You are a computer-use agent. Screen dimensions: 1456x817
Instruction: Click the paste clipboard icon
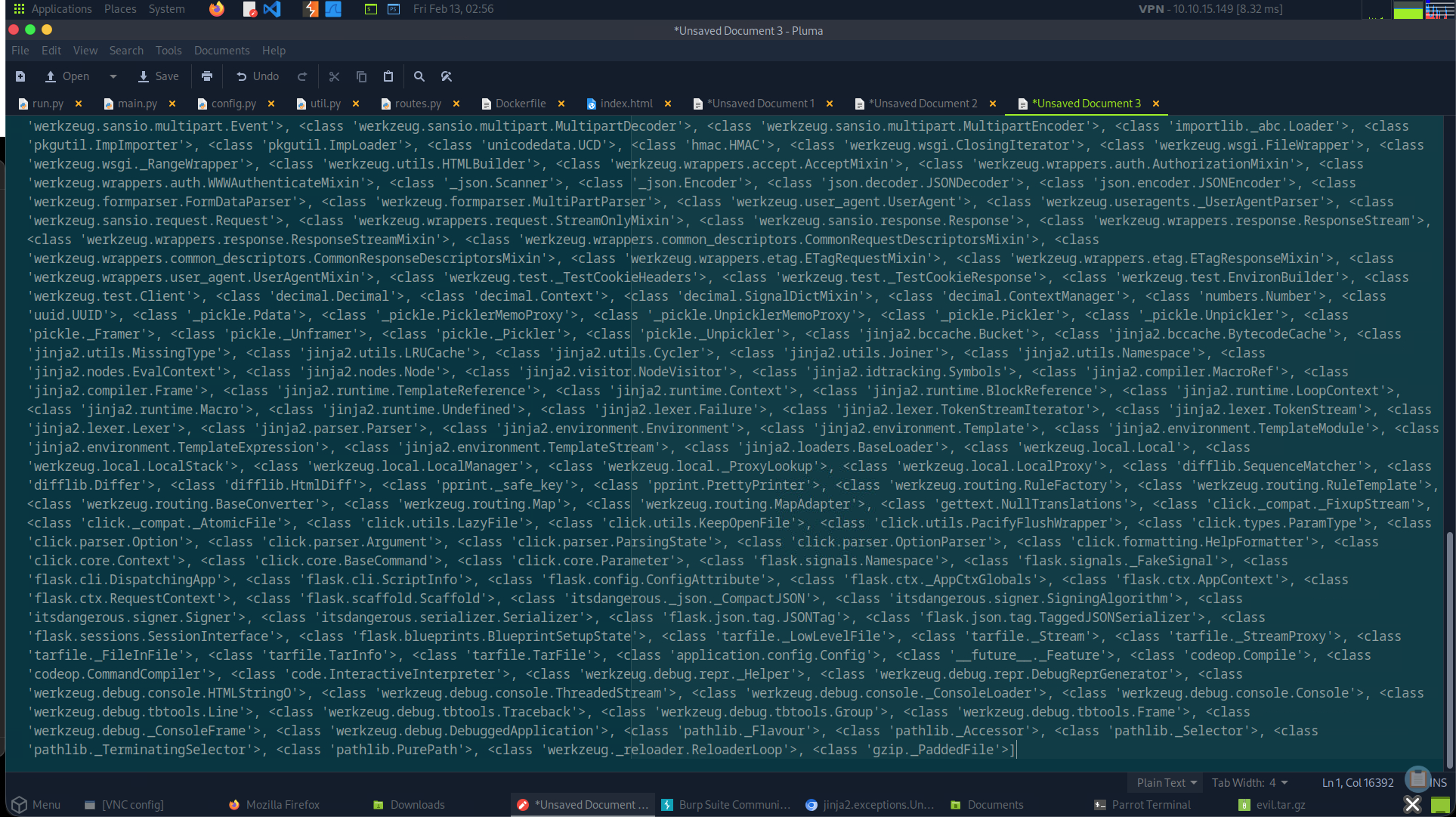click(388, 76)
